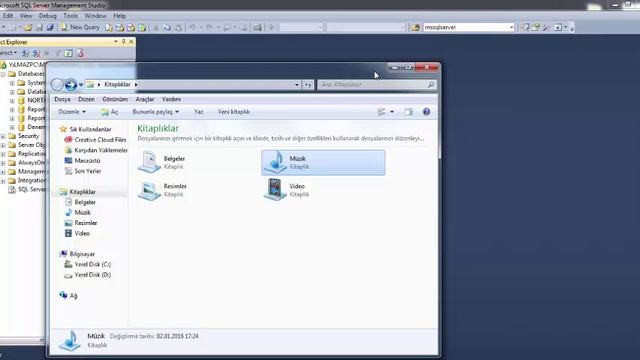Image resolution: width=640 pixels, height=360 pixels.
Task: Open the Dosya menu
Action: pos(62,99)
